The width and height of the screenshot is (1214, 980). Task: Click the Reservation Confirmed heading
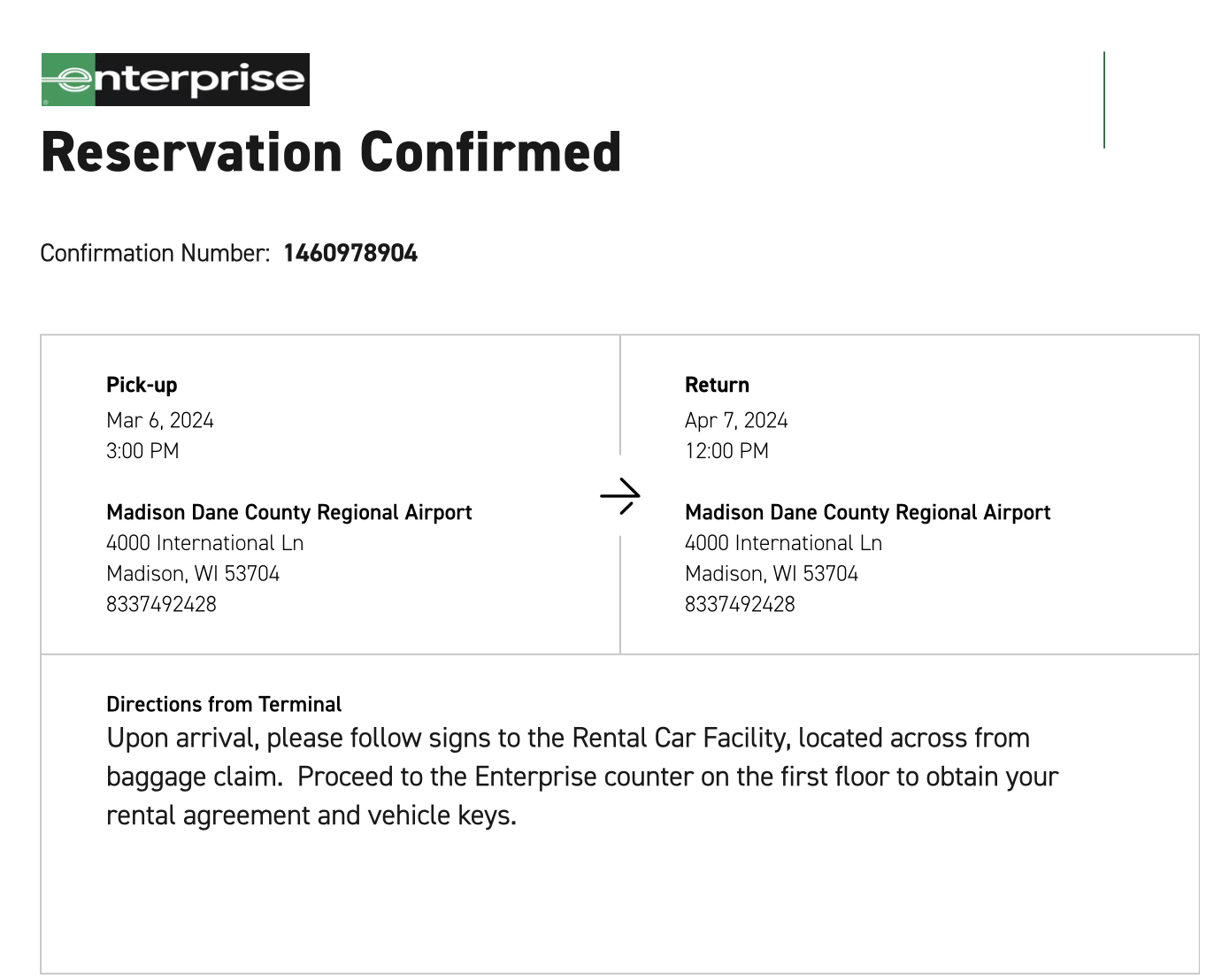pos(331,152)
